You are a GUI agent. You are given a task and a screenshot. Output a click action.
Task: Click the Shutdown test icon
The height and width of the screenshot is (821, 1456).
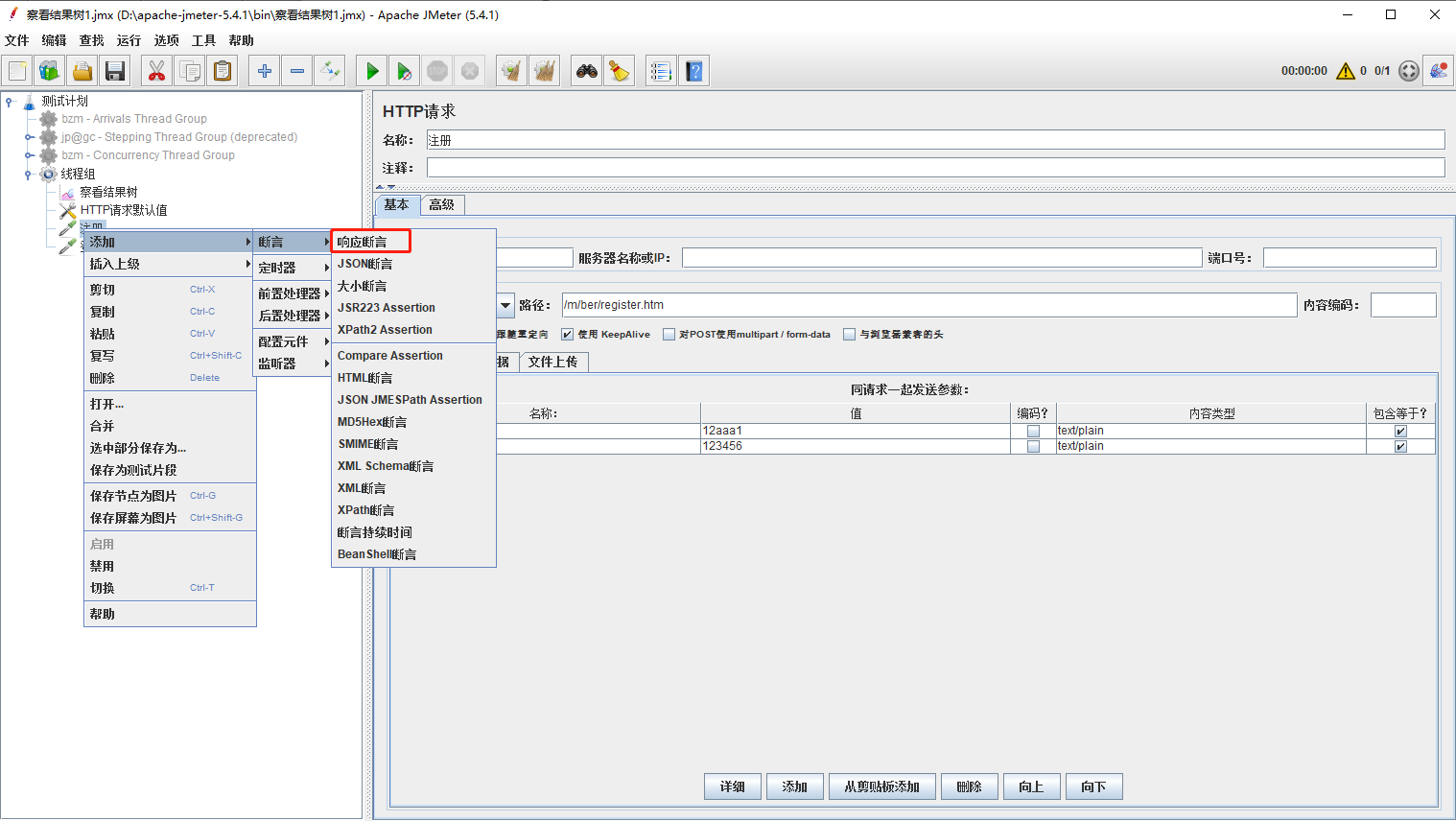tap(470, 71)
